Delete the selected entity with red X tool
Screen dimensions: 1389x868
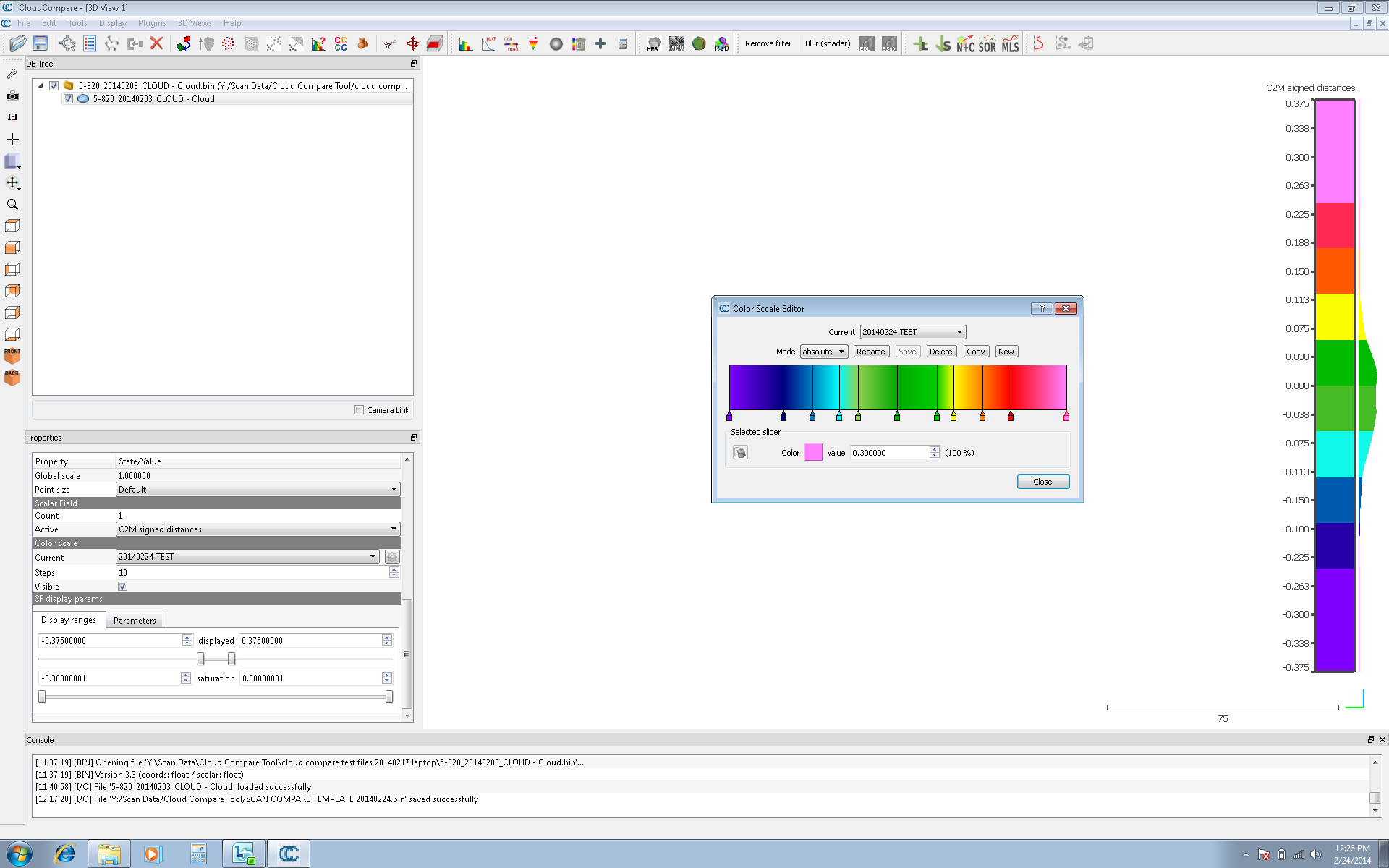click(x=157, y=43)
